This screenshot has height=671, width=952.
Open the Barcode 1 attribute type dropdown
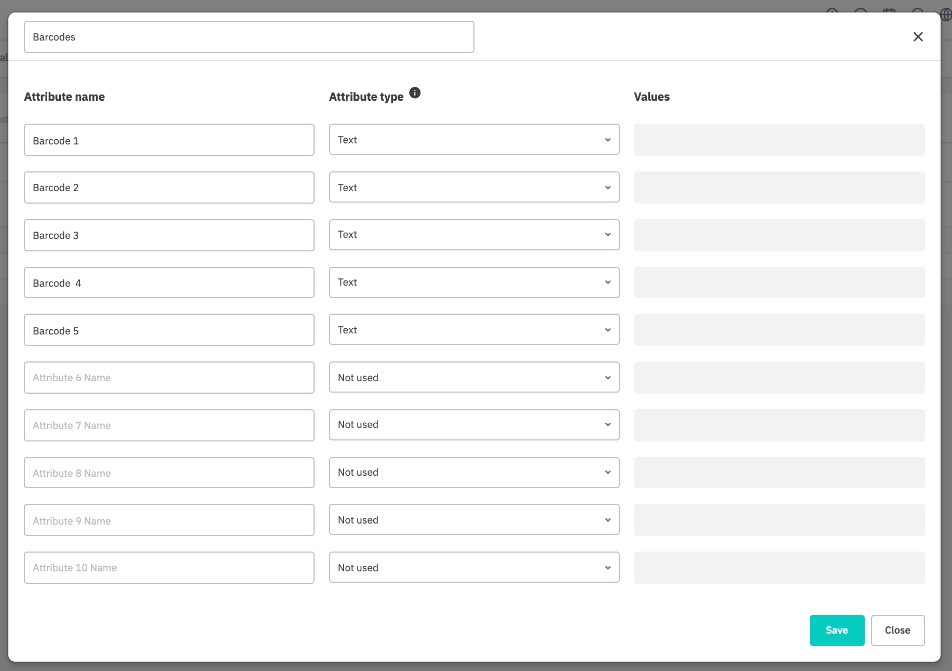coord(474,140)
